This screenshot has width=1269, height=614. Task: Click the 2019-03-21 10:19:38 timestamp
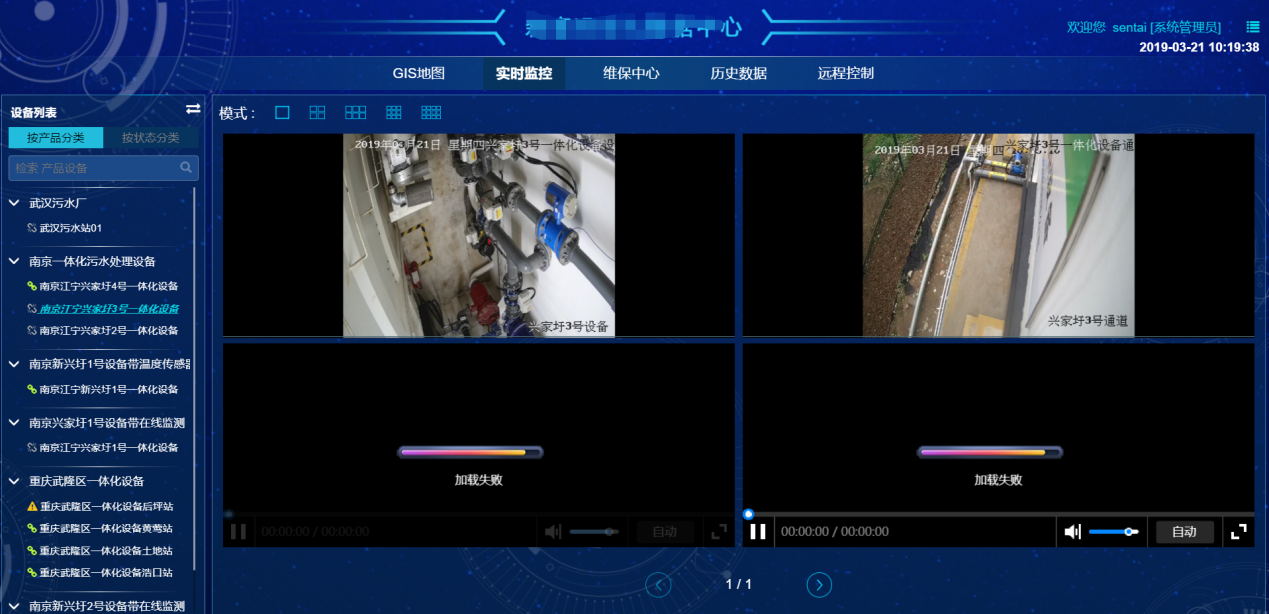pos(1199,47)
